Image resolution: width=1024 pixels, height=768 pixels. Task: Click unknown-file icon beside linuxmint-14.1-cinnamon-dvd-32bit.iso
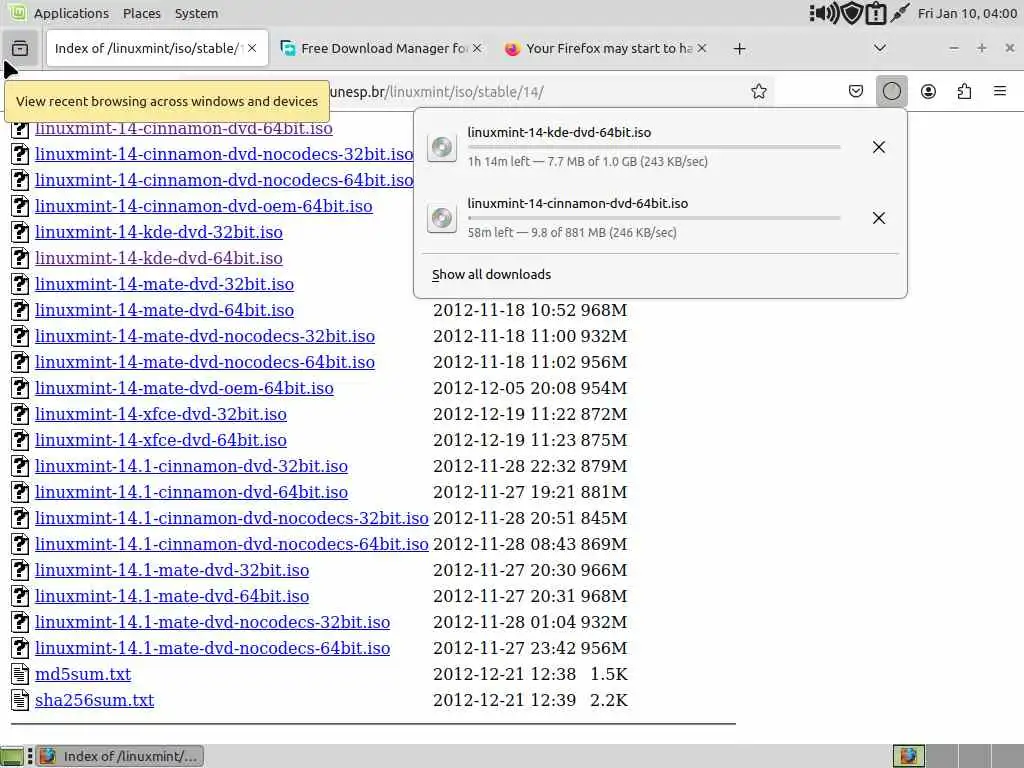point(20,466)
